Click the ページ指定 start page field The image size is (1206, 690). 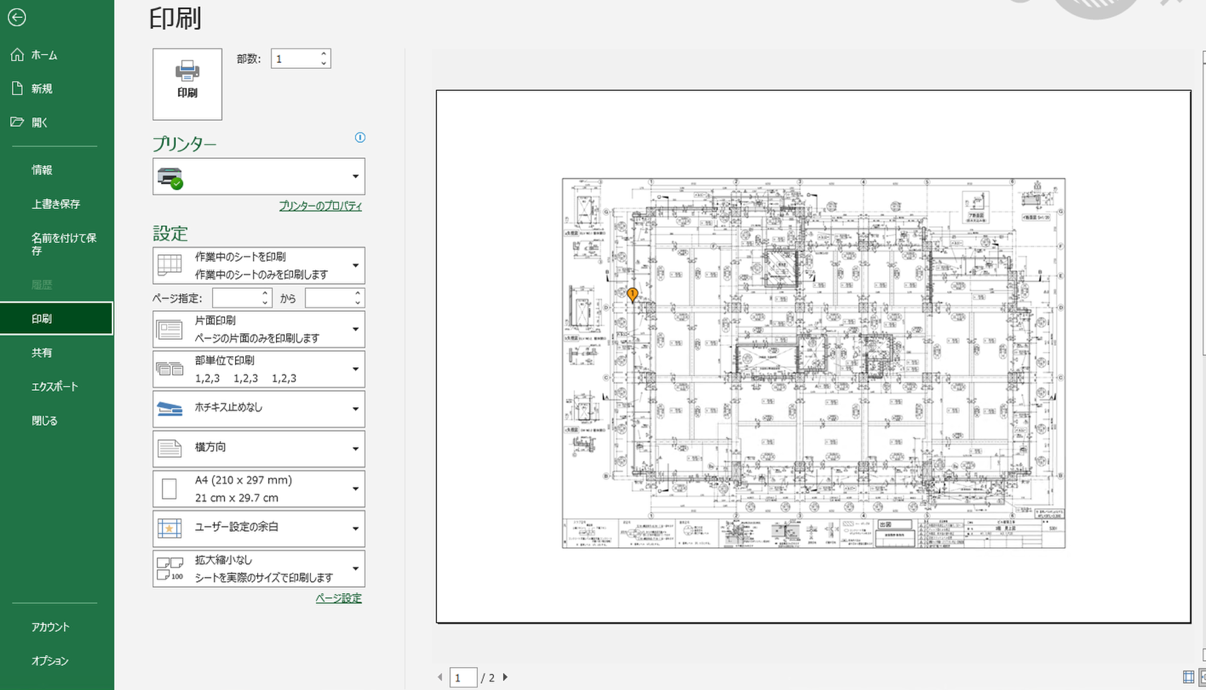[236, 298]
